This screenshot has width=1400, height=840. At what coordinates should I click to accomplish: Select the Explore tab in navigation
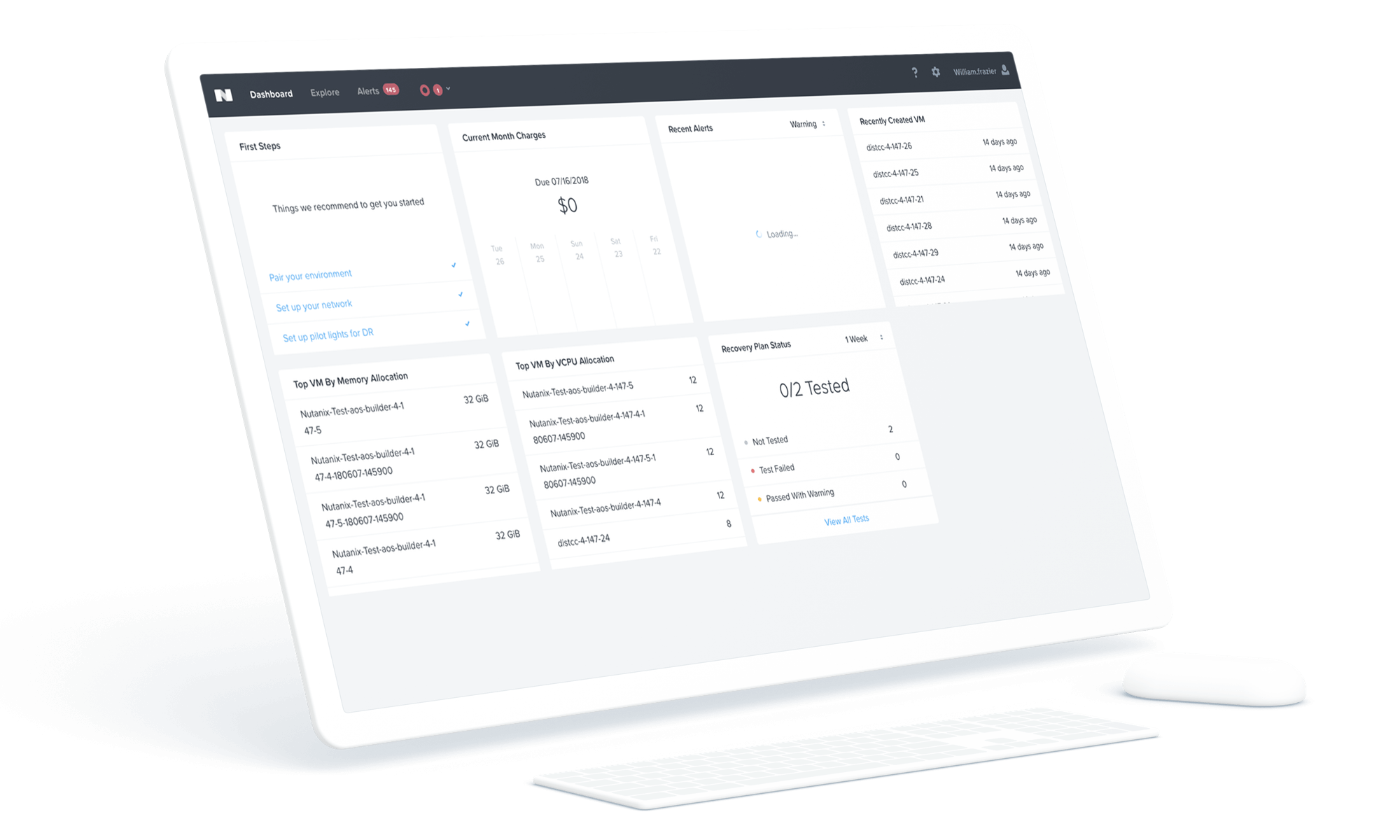(x=316, y=94)
